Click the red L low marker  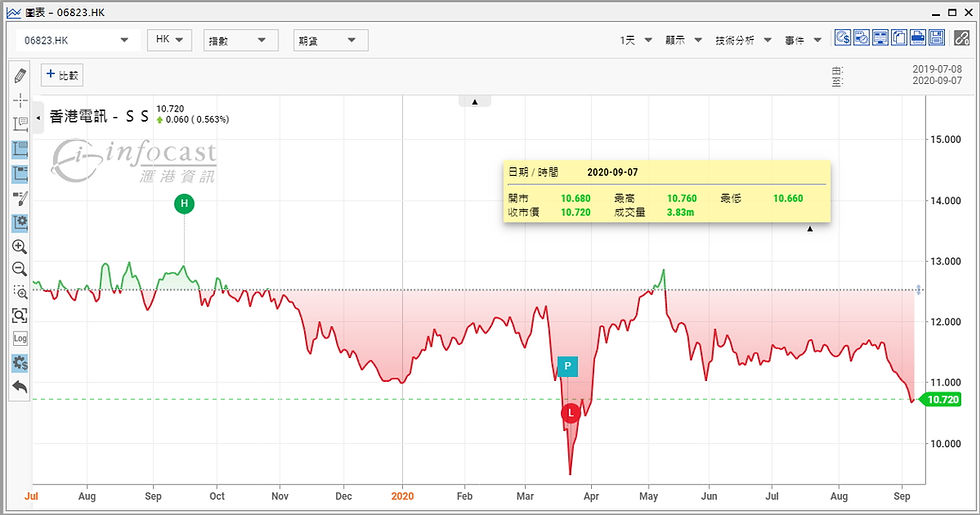(x=571, y=412)
